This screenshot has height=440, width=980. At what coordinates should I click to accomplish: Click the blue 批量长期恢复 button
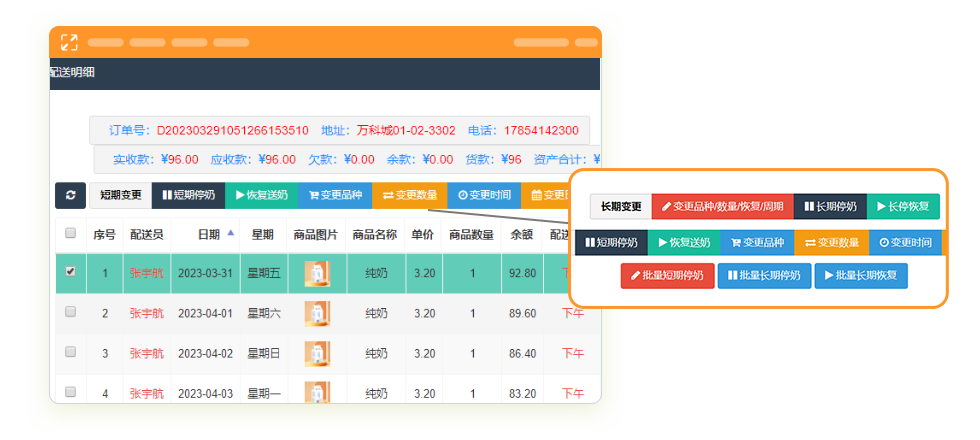(861, 275)
